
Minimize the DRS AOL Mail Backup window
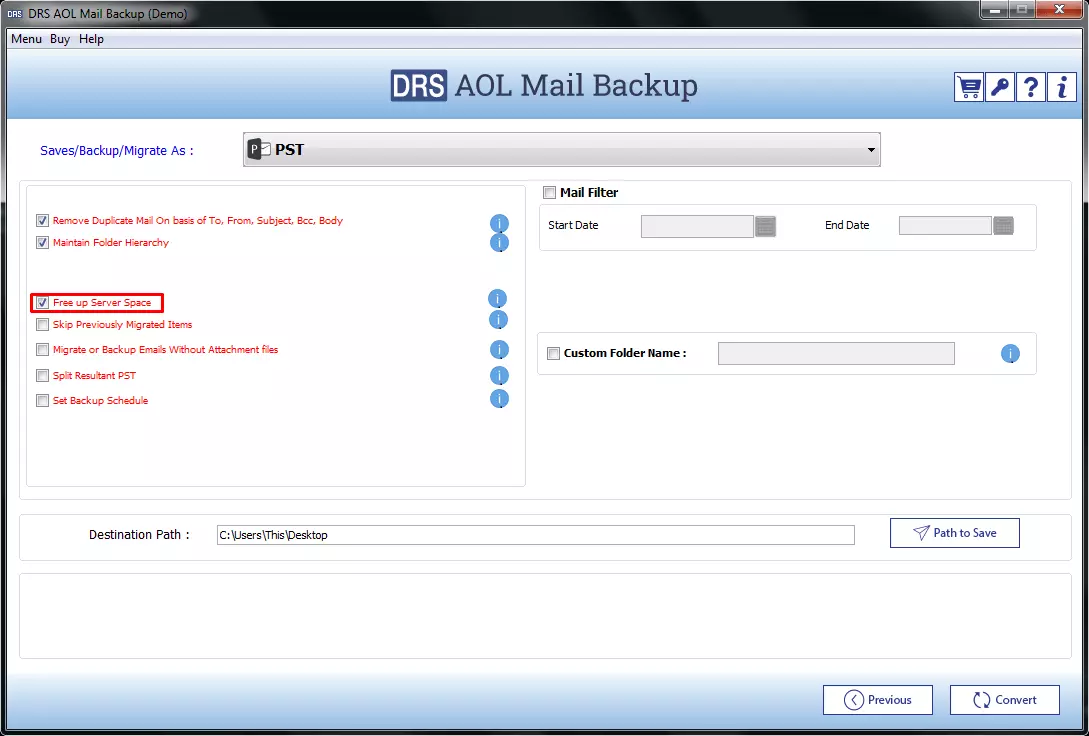995,10
